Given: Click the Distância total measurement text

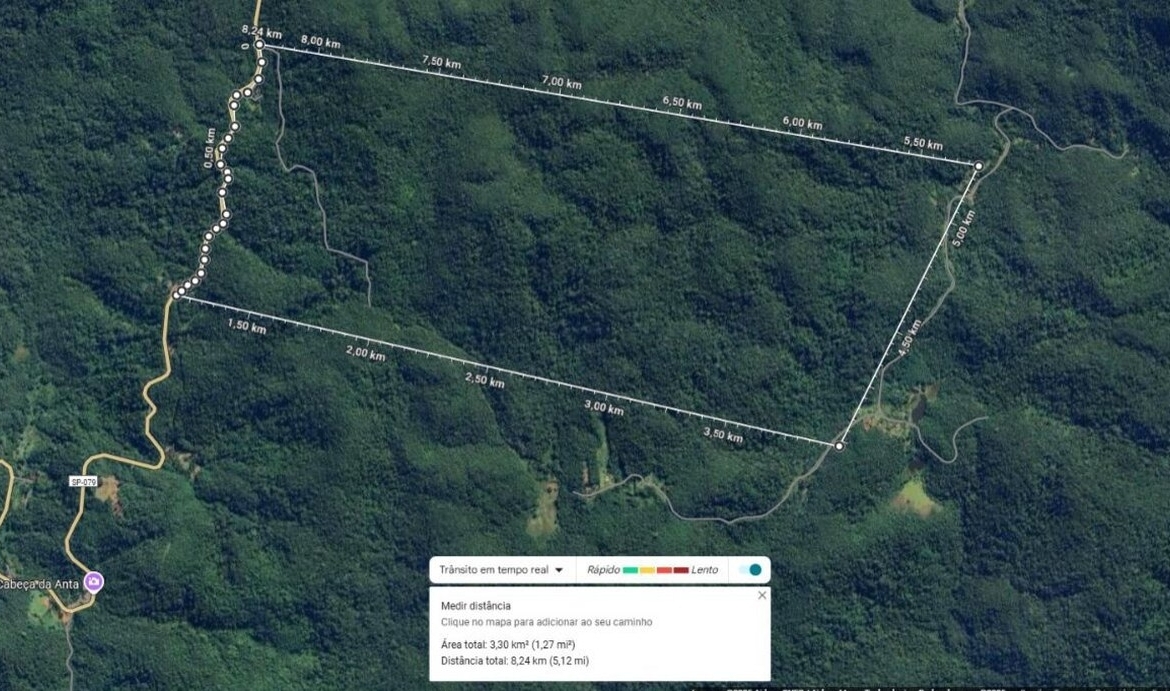Looking at the screenshot, I should tap(515, 661).
